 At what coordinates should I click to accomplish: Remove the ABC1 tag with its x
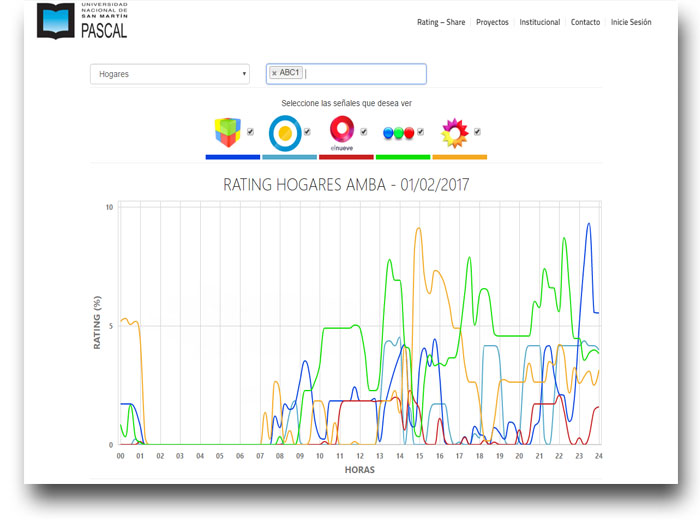tap(274, 73)
